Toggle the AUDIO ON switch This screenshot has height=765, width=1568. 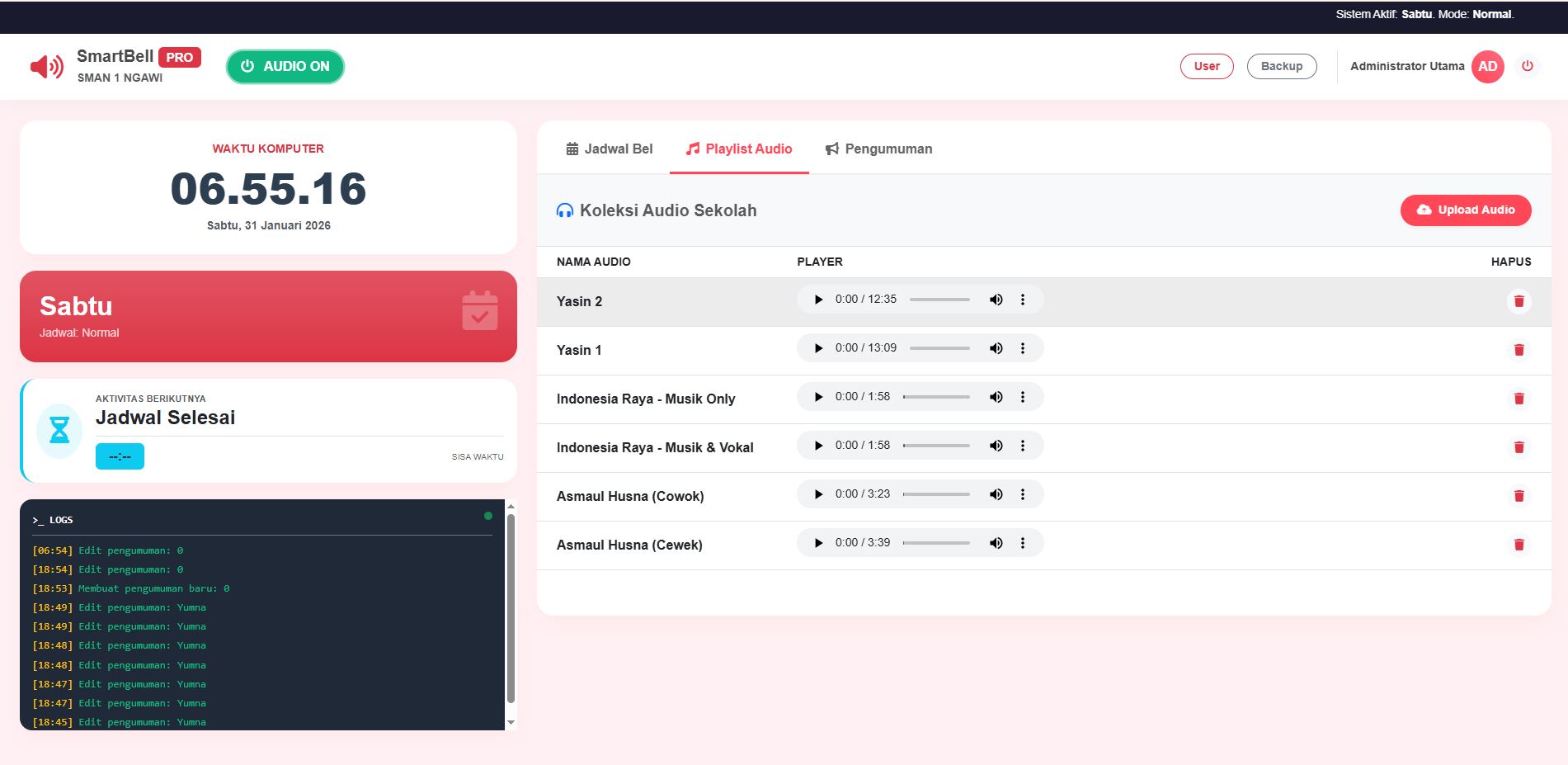(285, 67)
